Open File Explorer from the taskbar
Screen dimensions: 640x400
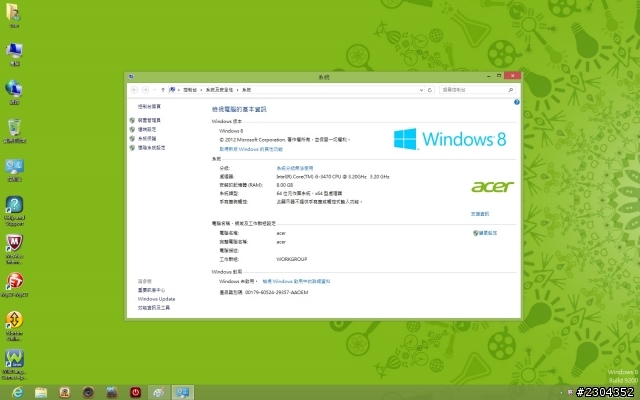click(41, 393)
